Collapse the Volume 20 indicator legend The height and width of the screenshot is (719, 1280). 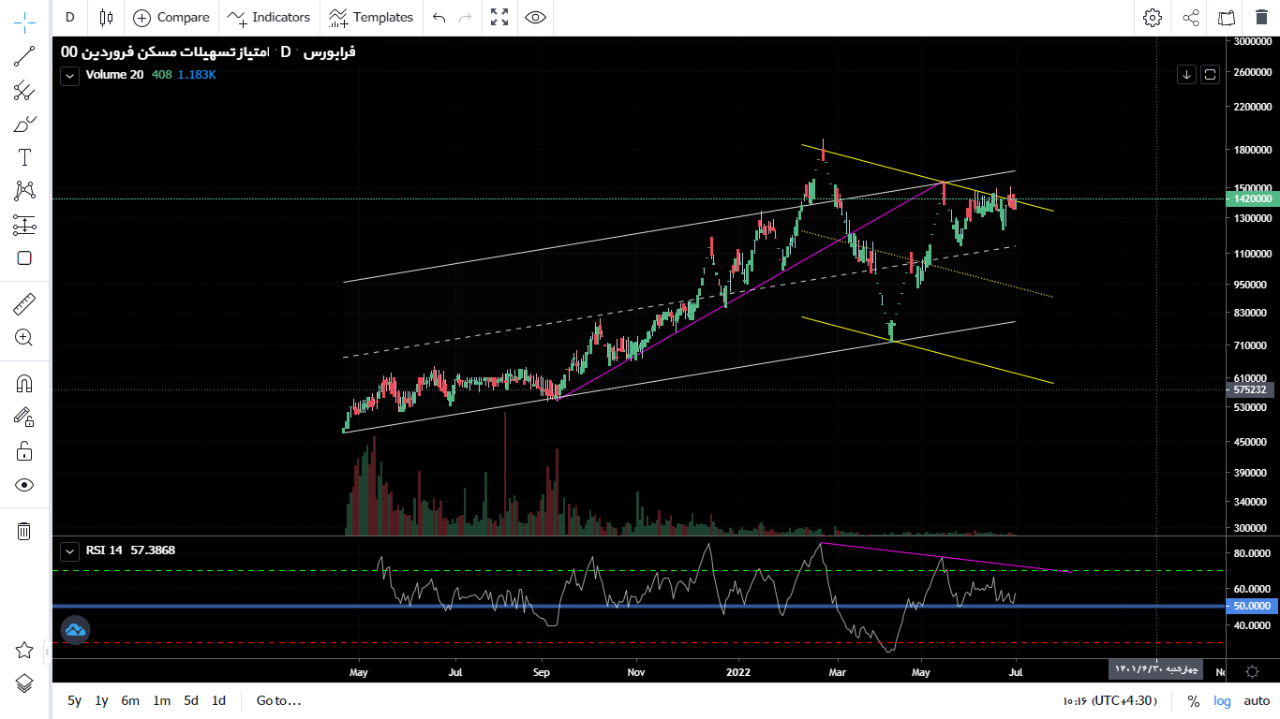(x=69, y=75)
